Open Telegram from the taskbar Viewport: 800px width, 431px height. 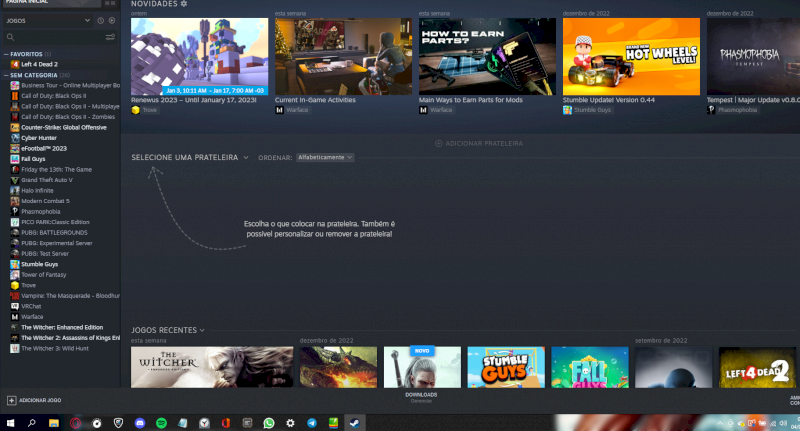pyautogui.click(x=311, y=423)
